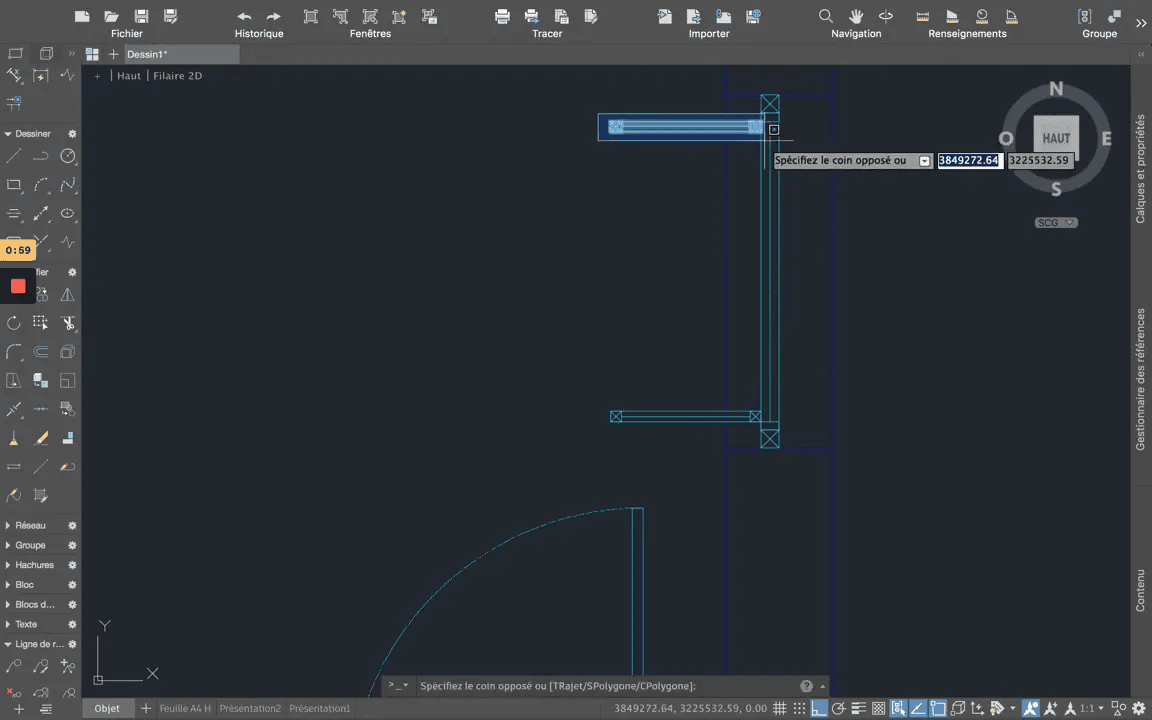Click the Filaire 2D visual style label
The height and width of the screenshot is (720, 1152).
point(177,76)
